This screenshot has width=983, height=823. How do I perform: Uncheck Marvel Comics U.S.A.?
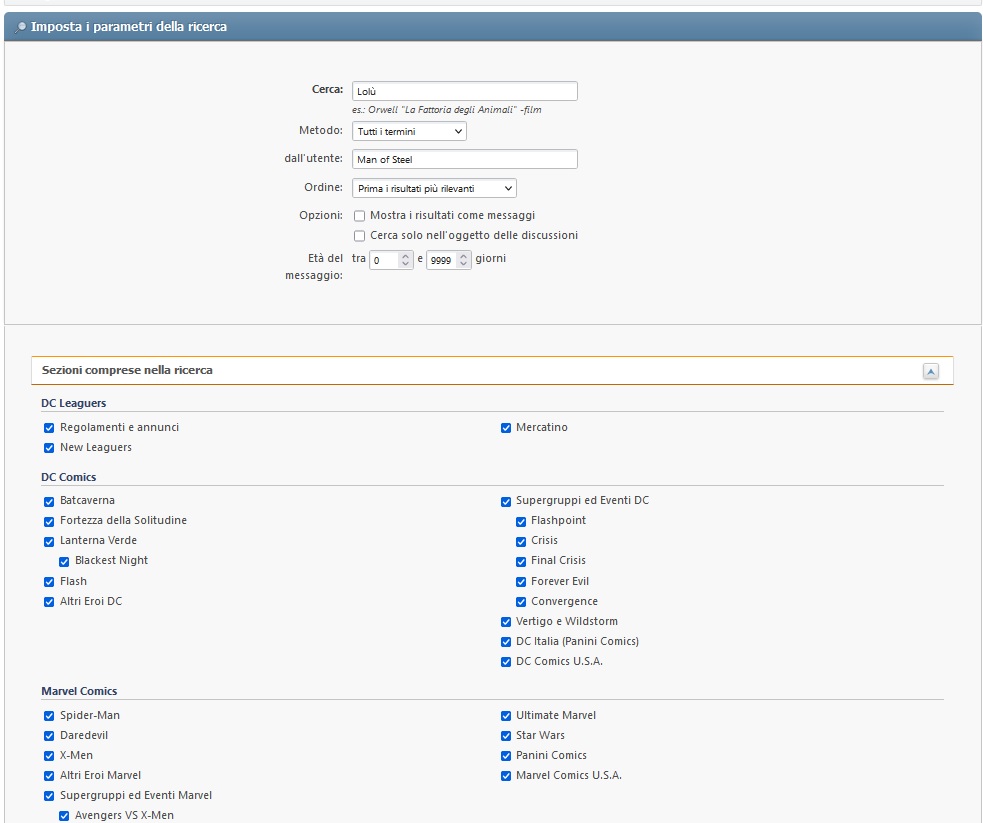tap(506, 776)
